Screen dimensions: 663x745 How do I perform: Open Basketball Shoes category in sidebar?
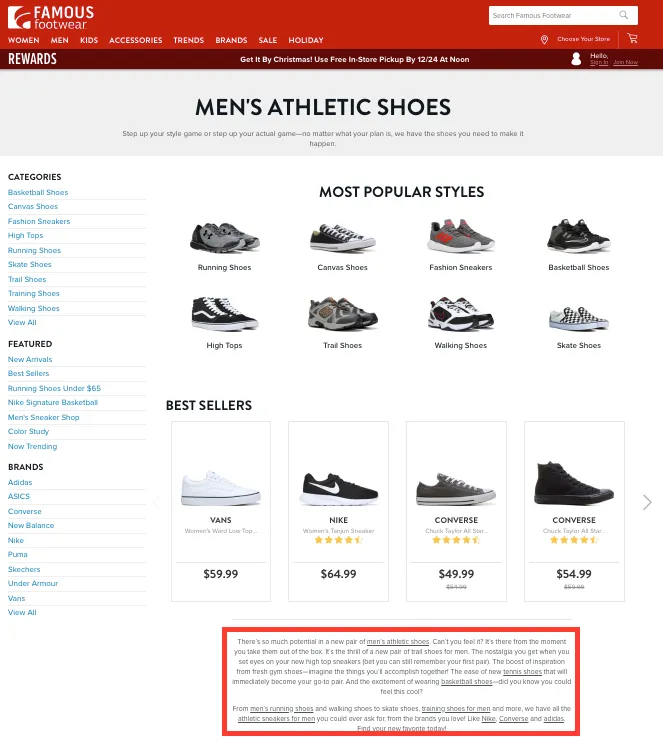[38, 192]
